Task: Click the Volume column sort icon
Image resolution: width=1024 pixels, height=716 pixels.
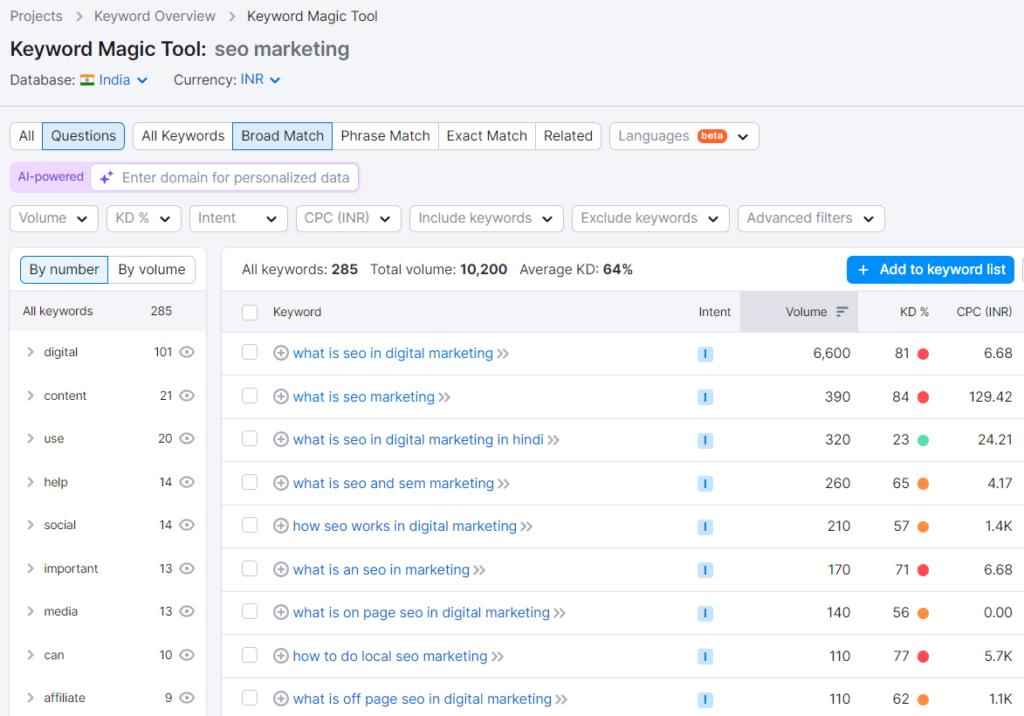Action: [x=842, y=312]
